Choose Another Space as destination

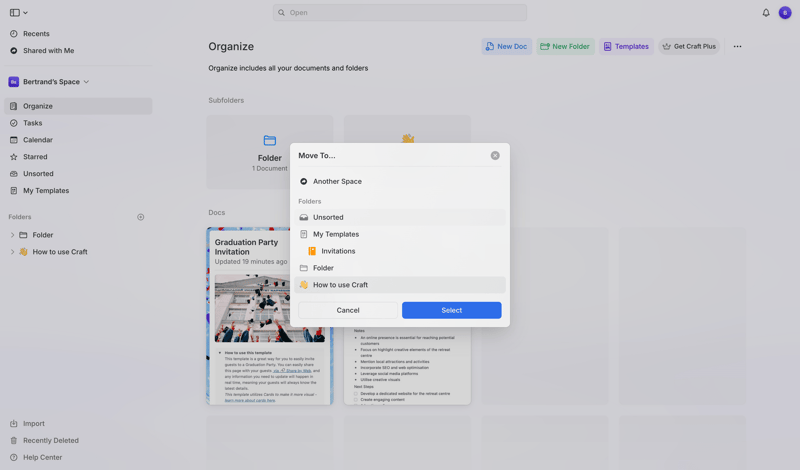click(337, 181)
